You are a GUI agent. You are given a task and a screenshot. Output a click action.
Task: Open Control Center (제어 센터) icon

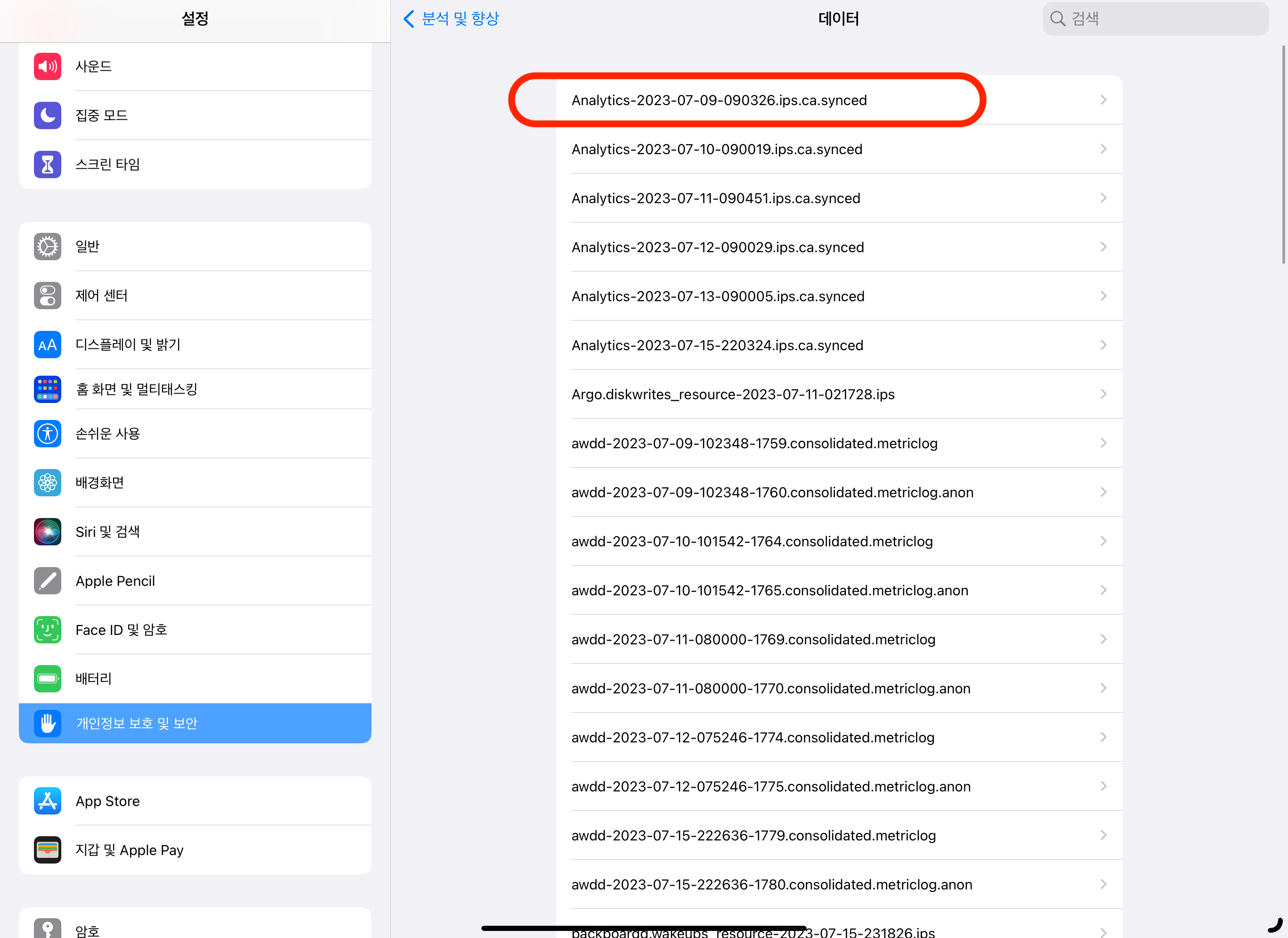[x=47, y=296]
